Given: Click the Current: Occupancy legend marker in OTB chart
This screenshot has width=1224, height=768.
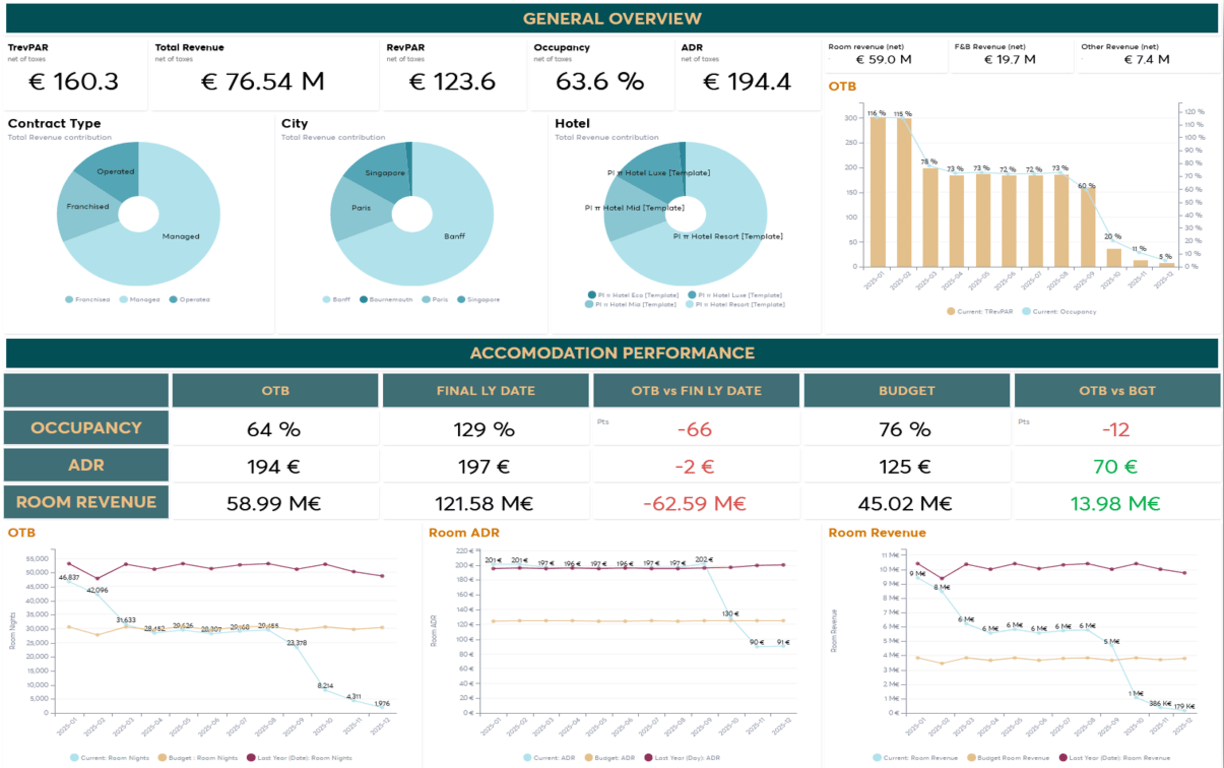Looking at the screenshot, I should click(1026, 312).
